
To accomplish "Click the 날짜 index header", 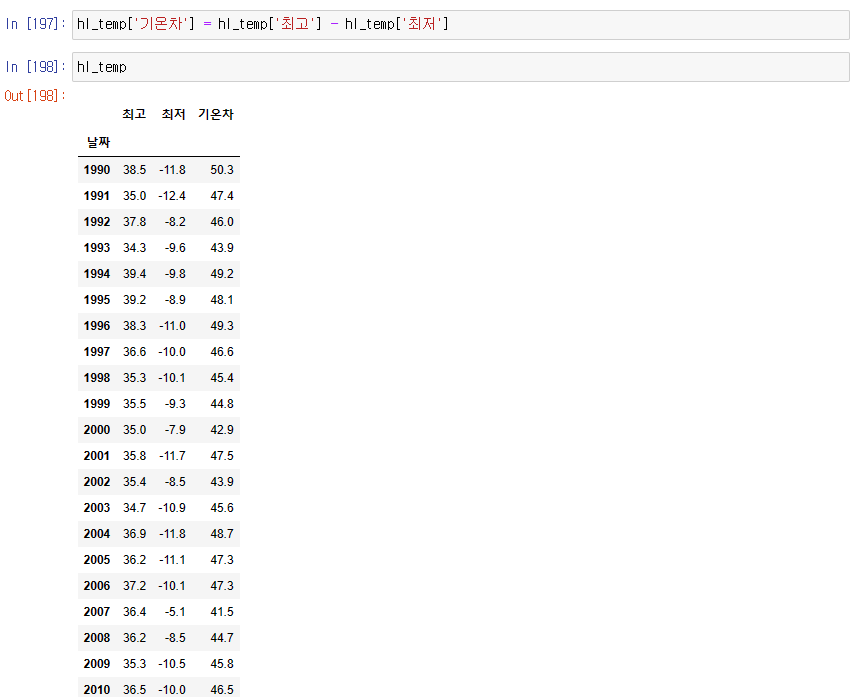I will click(98, 143).
